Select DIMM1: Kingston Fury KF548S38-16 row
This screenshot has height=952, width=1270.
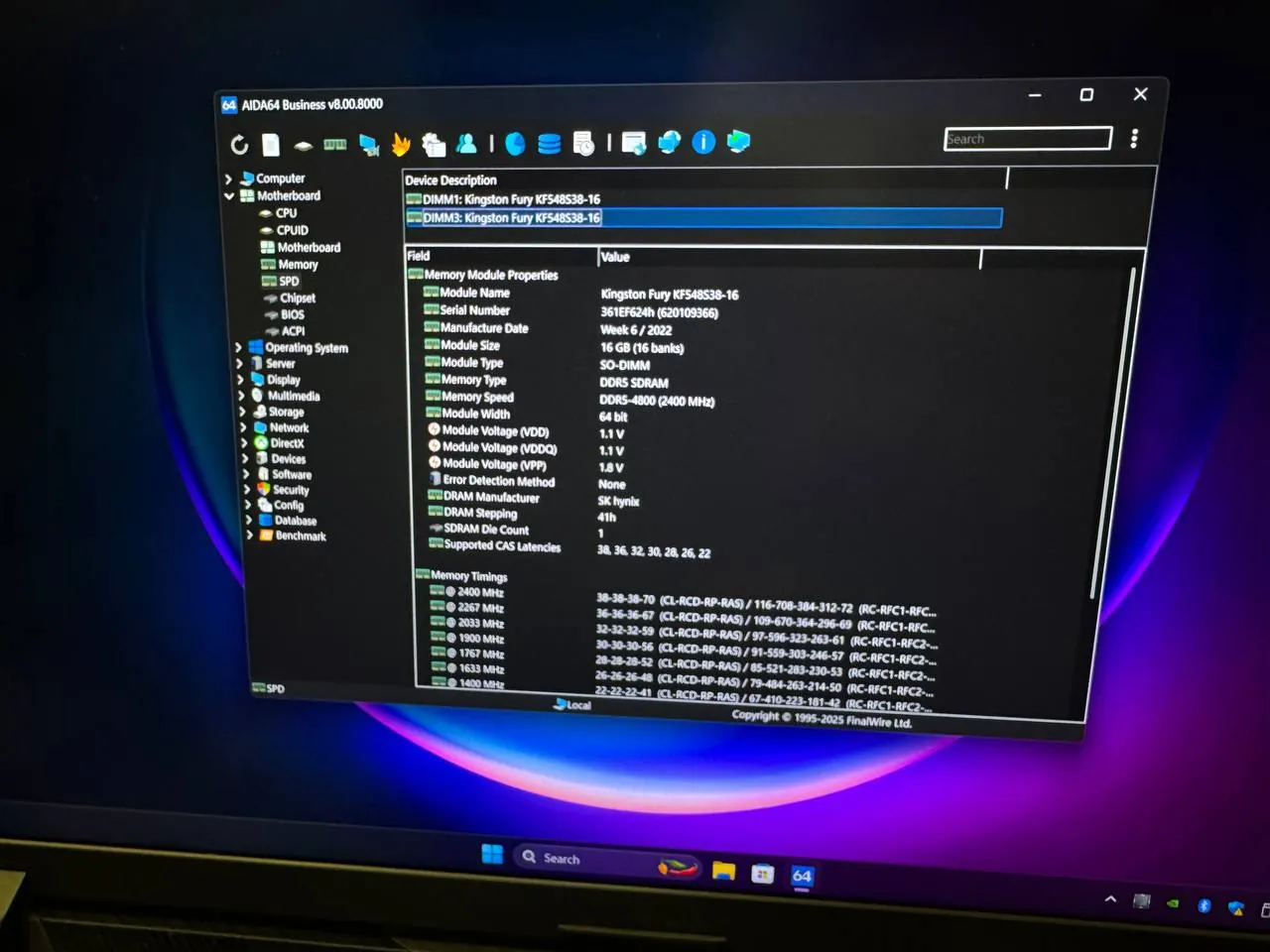(503, 199)
